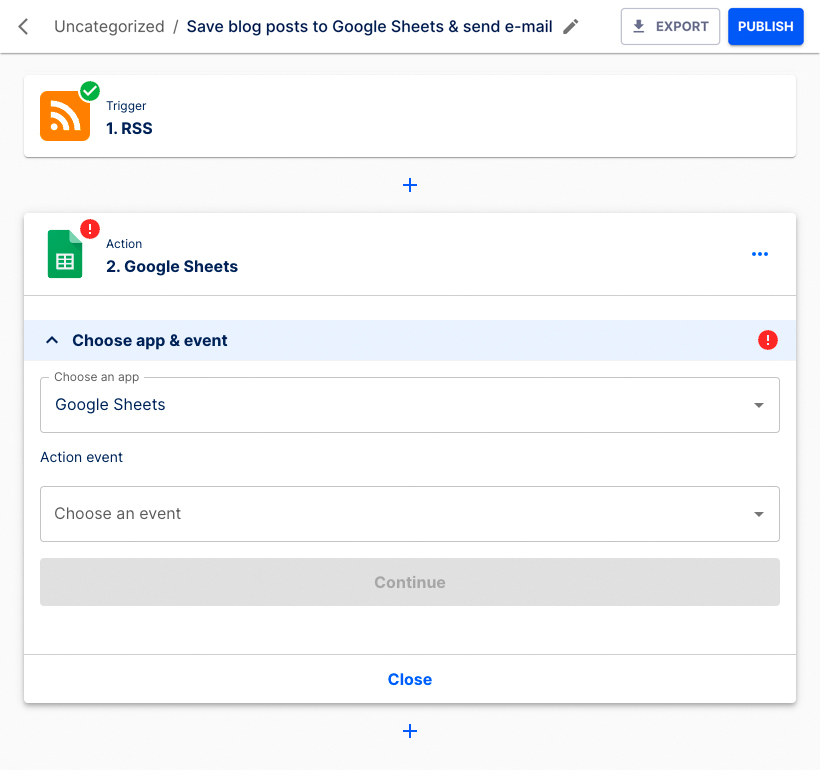Click the Google Sheets app icon
The image size is (820, 770).
[x=65, y=254]
